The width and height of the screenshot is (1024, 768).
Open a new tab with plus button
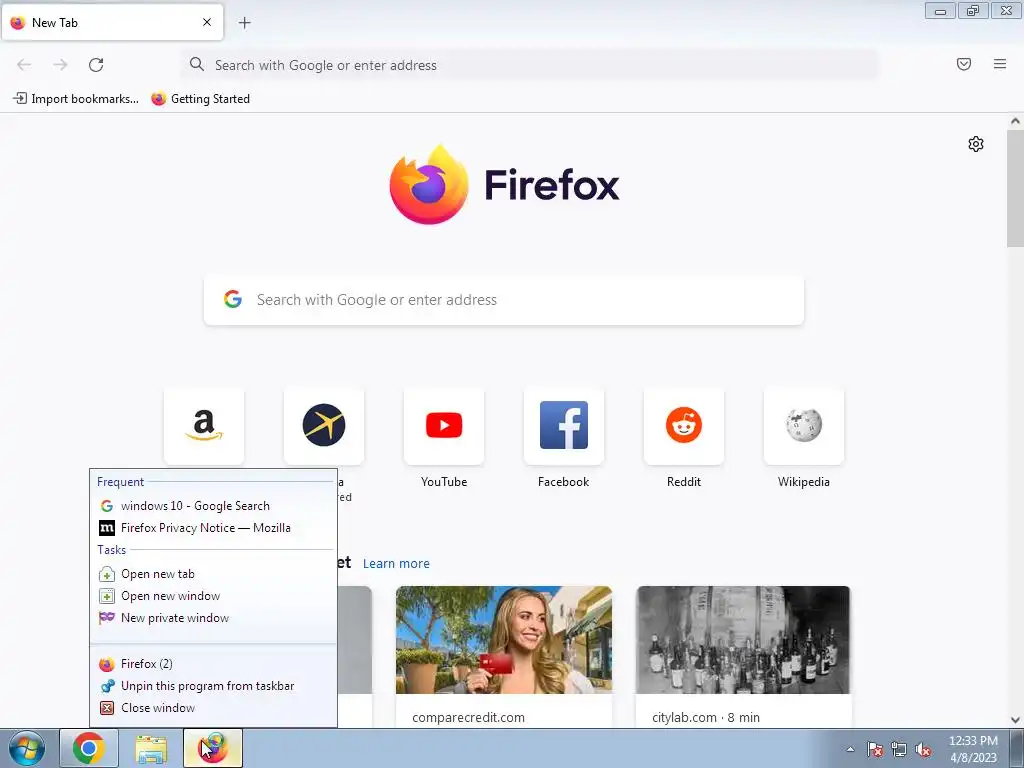[244, 23]
